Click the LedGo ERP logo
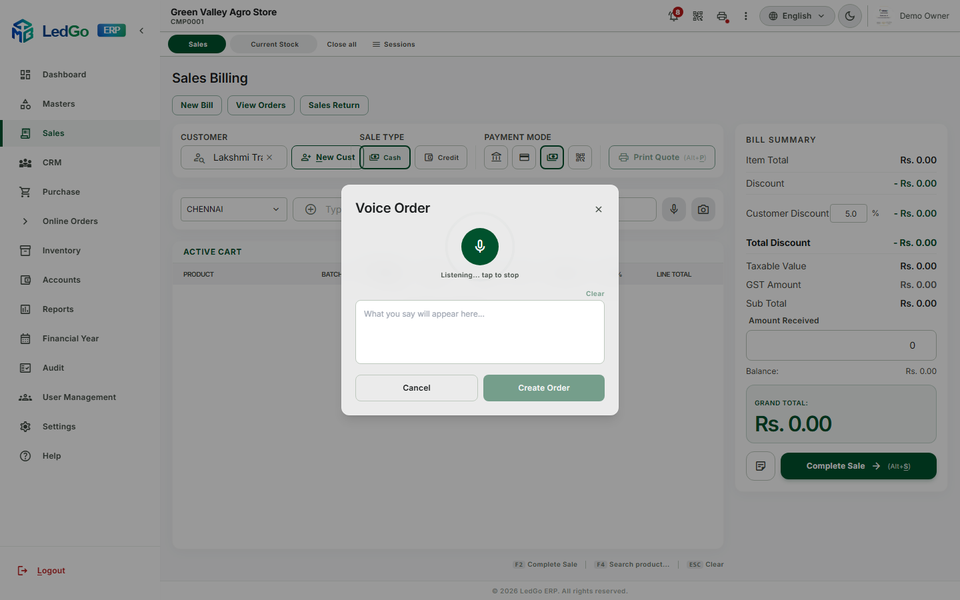 (68, 31)
